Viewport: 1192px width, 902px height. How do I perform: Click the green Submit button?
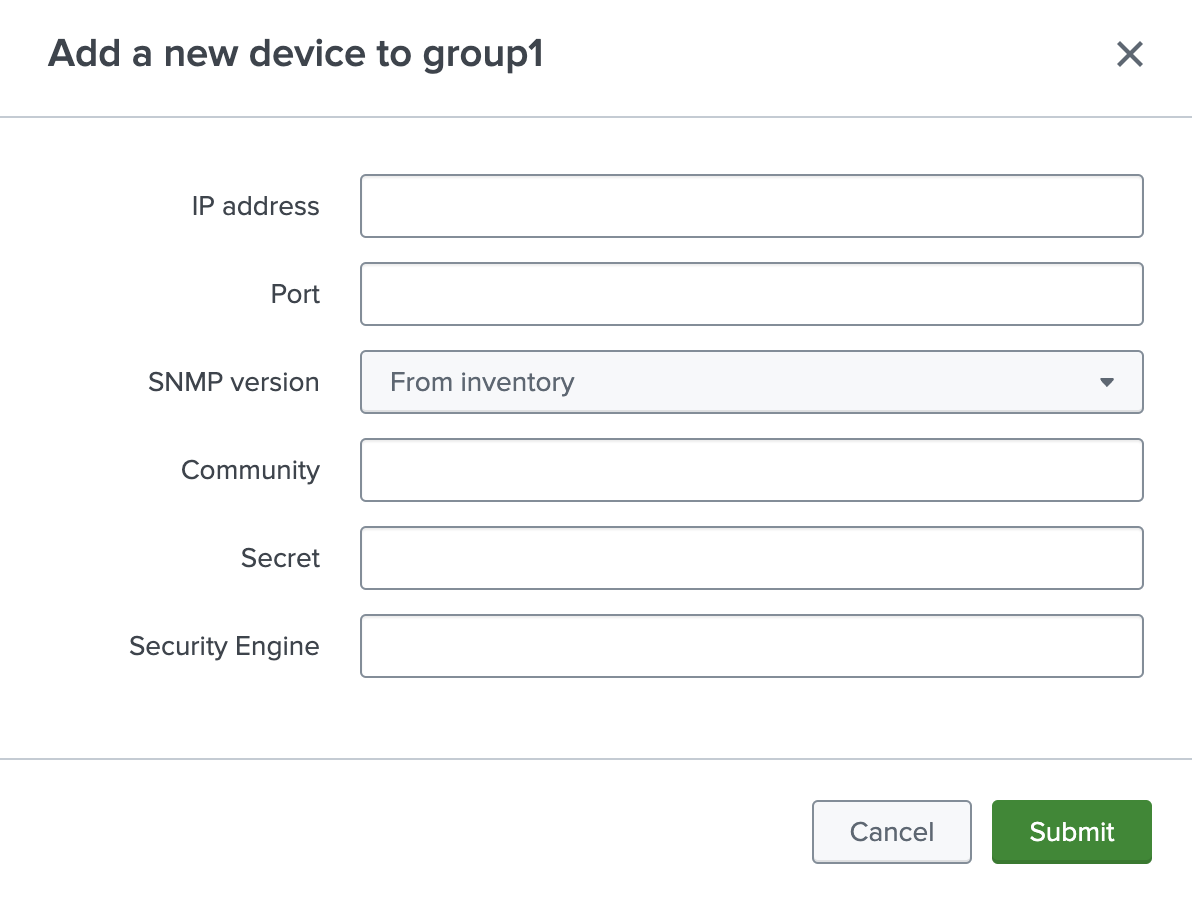point(1071,831)
